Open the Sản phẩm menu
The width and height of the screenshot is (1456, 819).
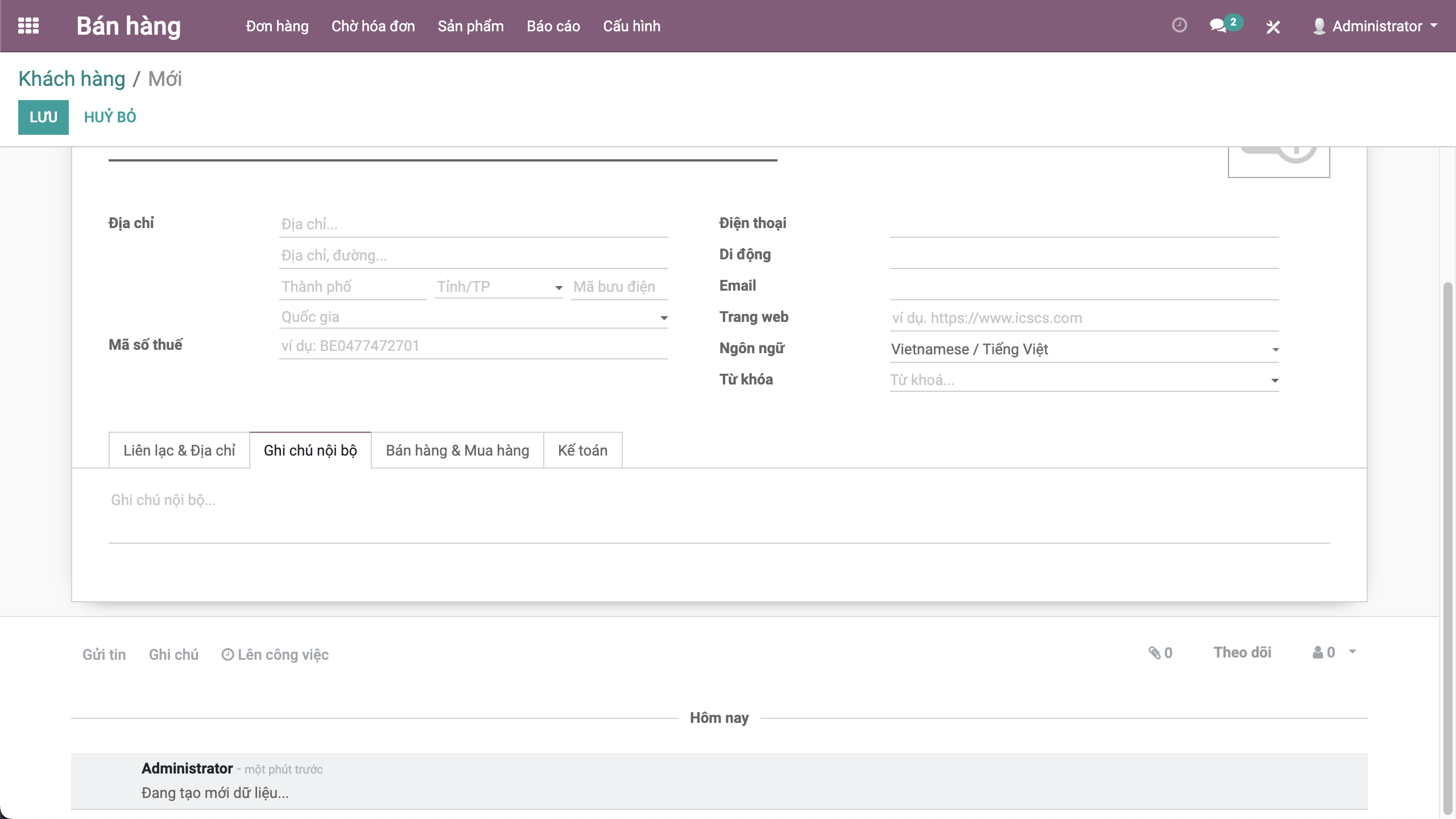point(470,26)
